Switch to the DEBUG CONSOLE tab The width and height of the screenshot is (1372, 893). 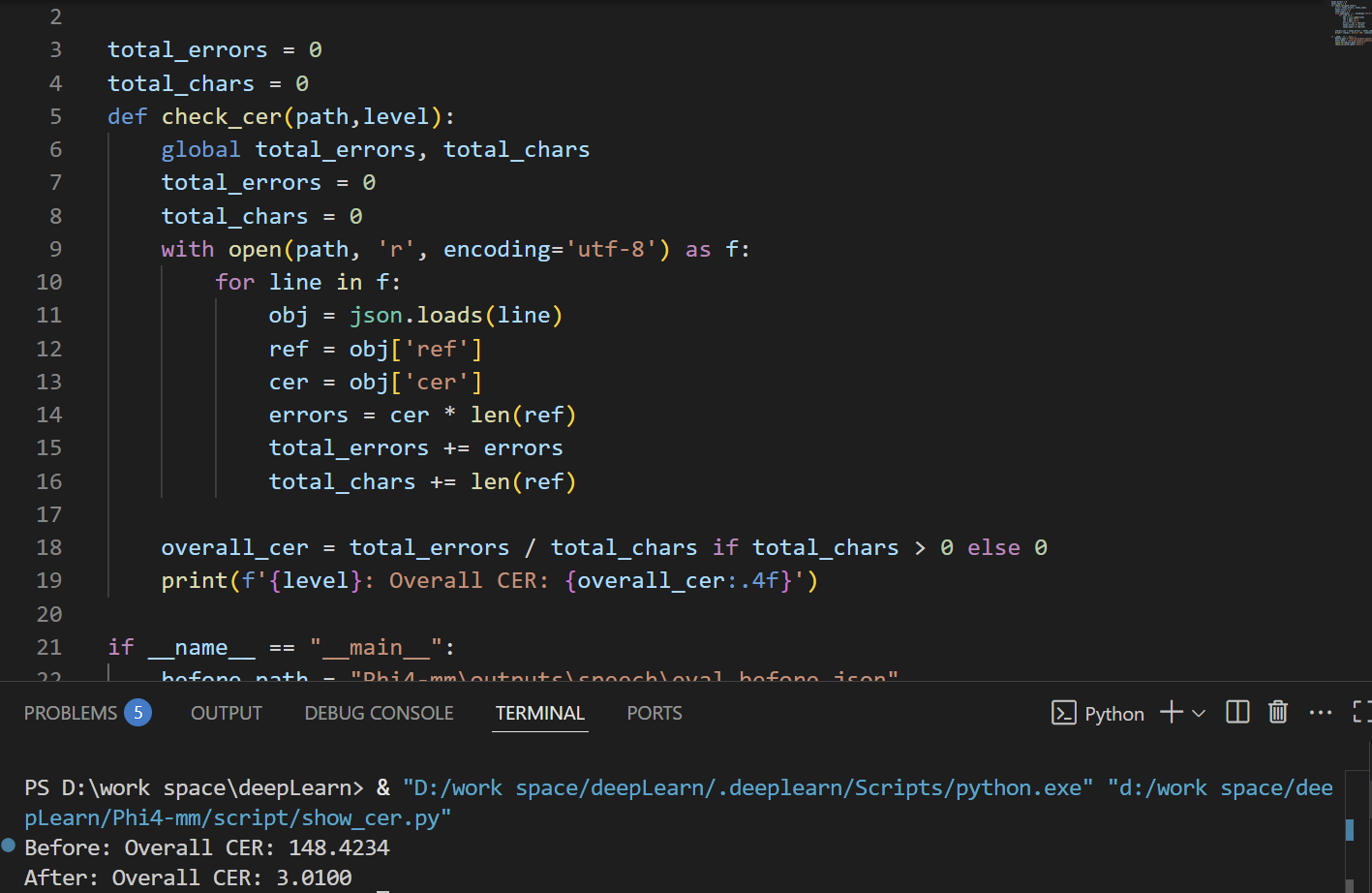point(379,714)
